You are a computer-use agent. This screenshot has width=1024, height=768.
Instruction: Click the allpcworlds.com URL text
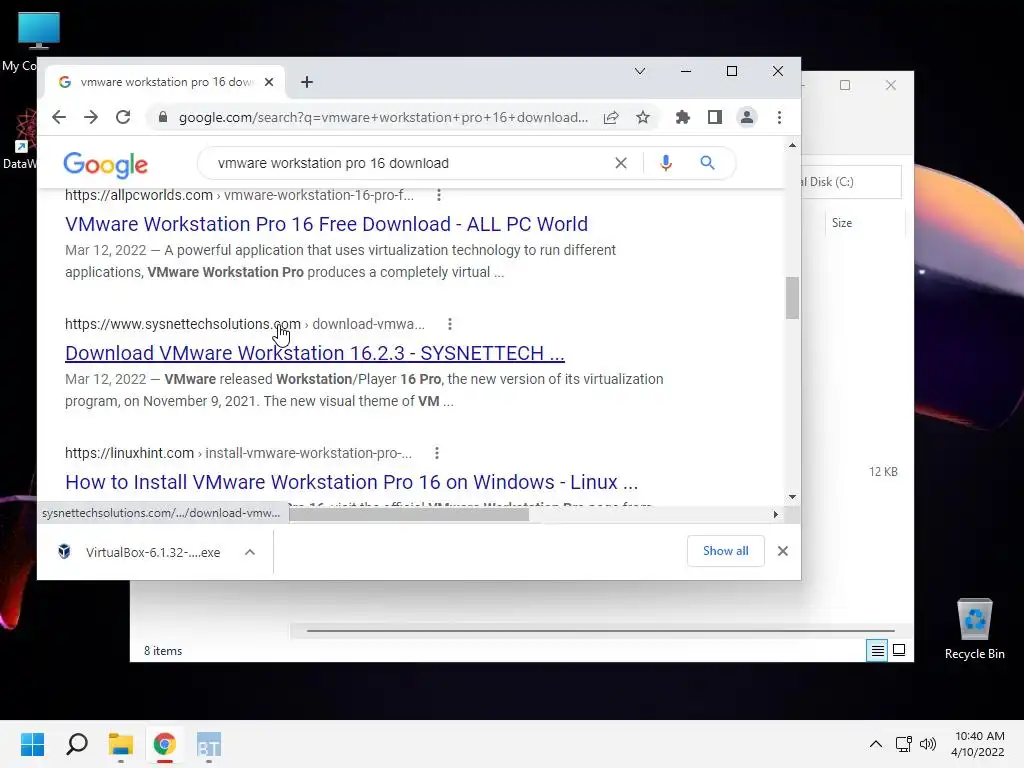click(138, 195)
